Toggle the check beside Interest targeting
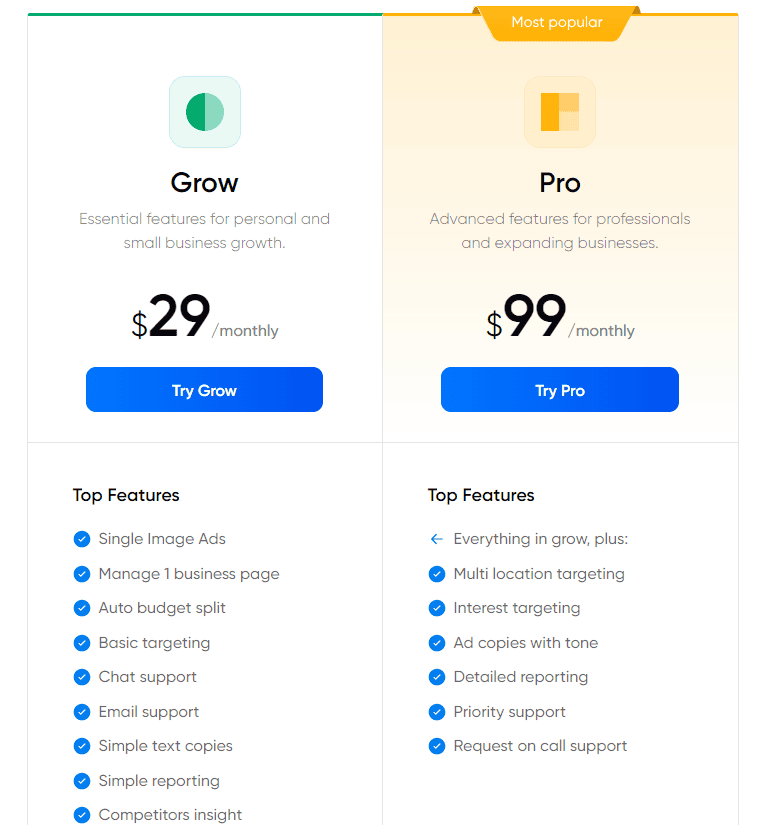This screenshot has height=825, width=766. [437, 608]
